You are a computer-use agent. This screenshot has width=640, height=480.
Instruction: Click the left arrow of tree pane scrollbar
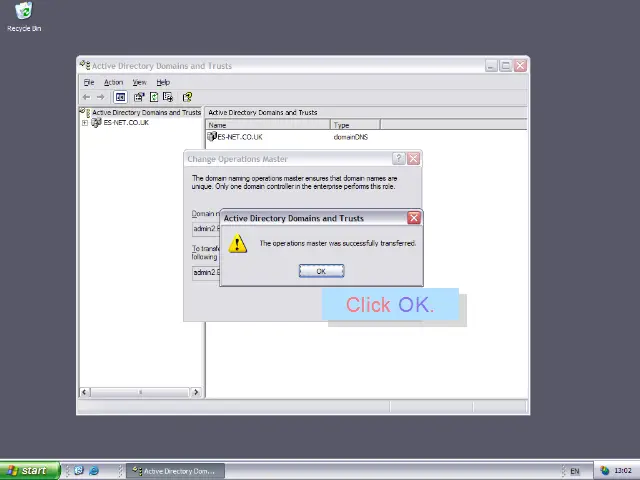(x=84, y=392)
